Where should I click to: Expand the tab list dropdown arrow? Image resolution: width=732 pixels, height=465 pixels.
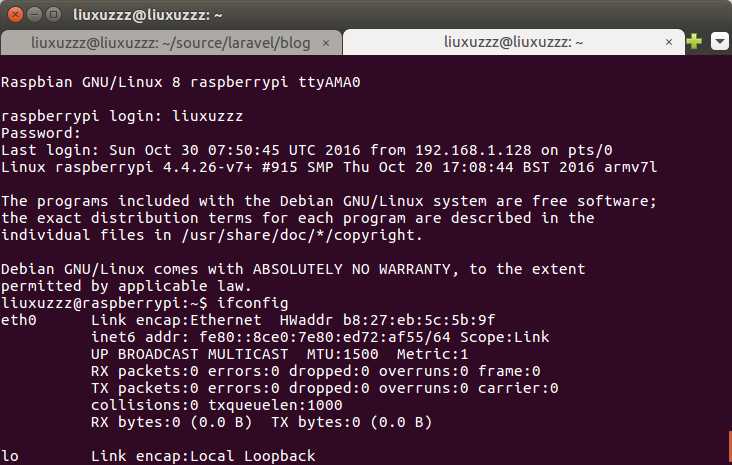click(x=719, y=42)
